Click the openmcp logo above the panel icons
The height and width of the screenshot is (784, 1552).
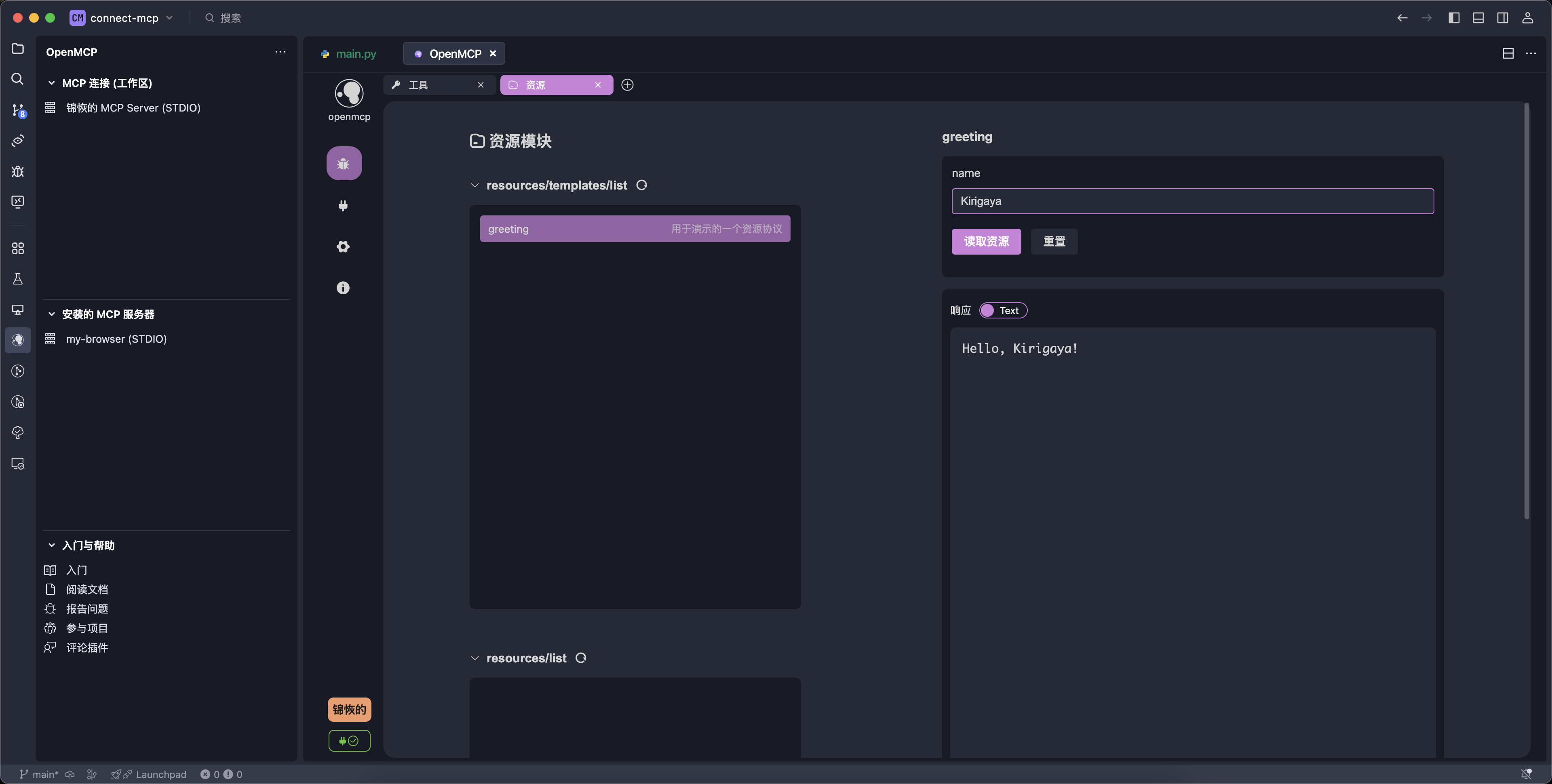coord(349,92)
